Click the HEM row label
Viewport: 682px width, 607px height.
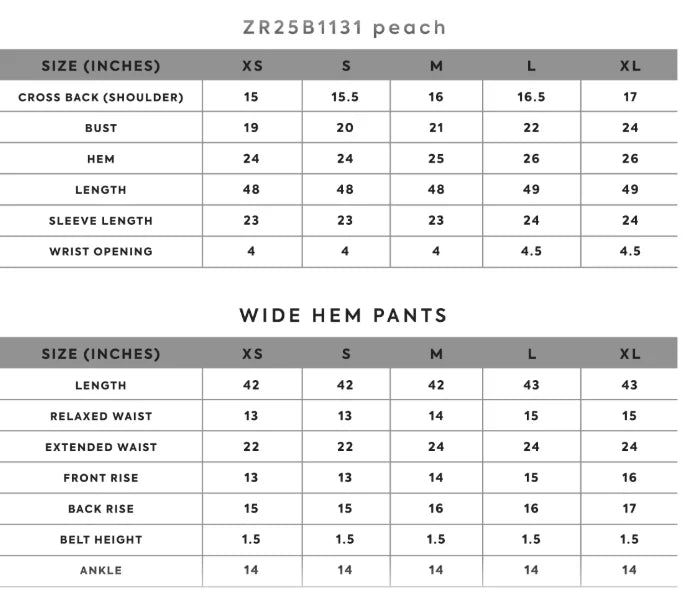pos(101,159)
